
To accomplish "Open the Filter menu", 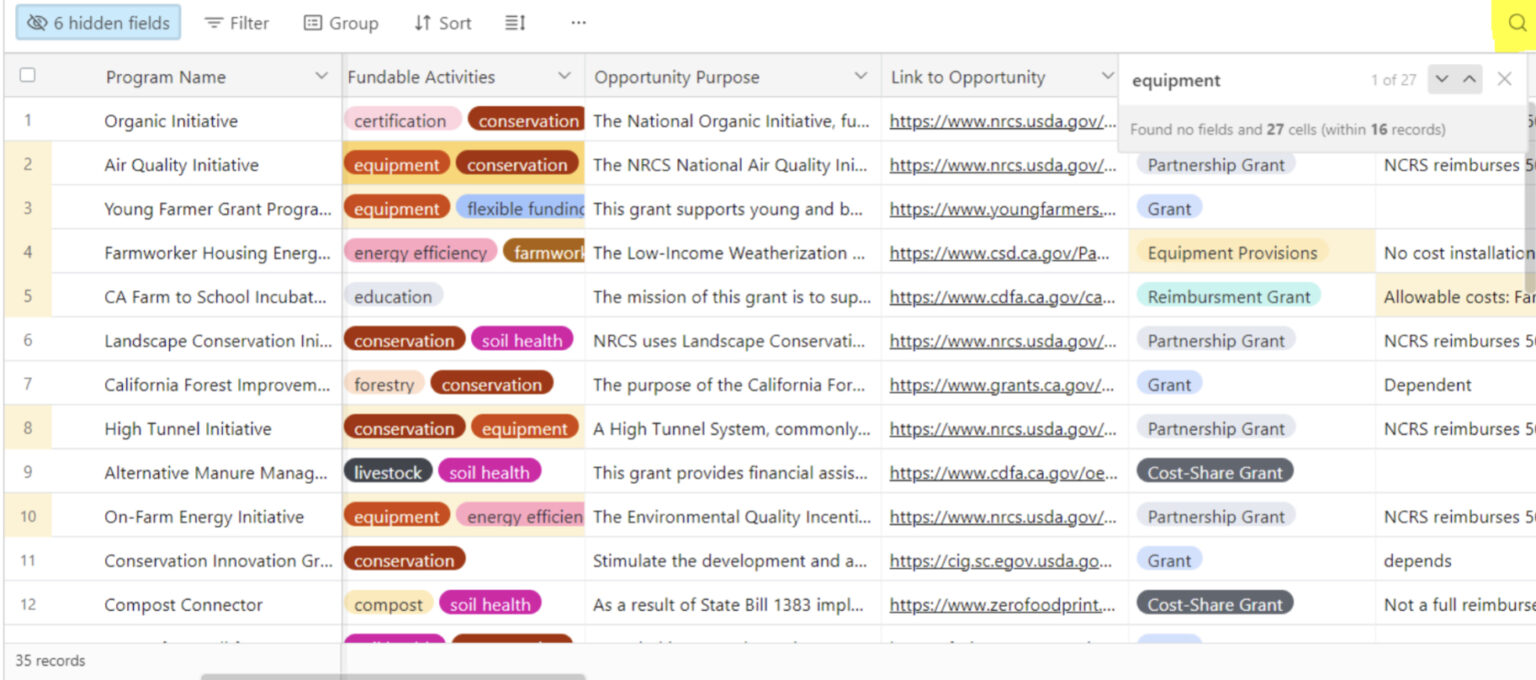I will pyautogui.click(x=237, y=23).
